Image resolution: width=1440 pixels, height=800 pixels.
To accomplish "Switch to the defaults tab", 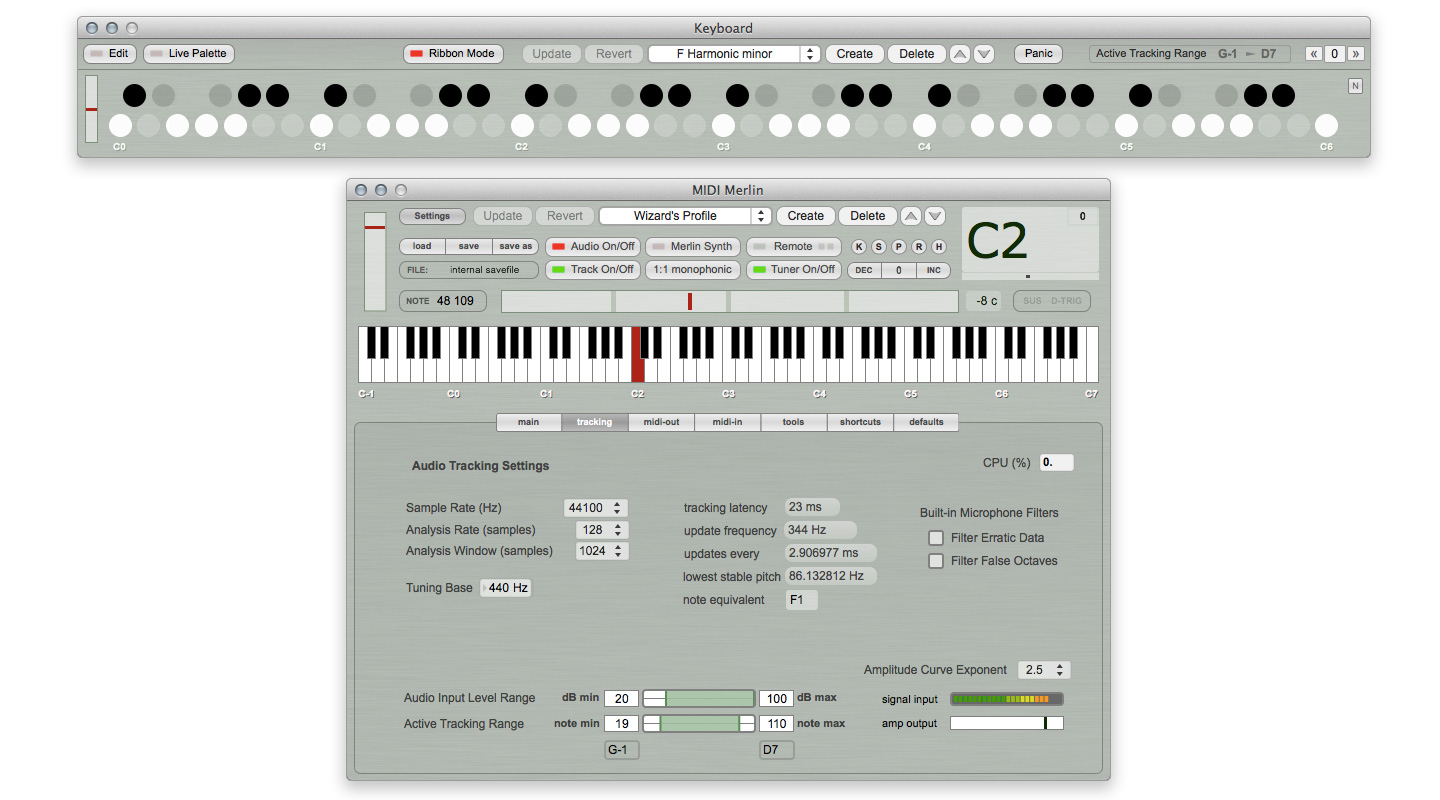I will click(926, 422).
